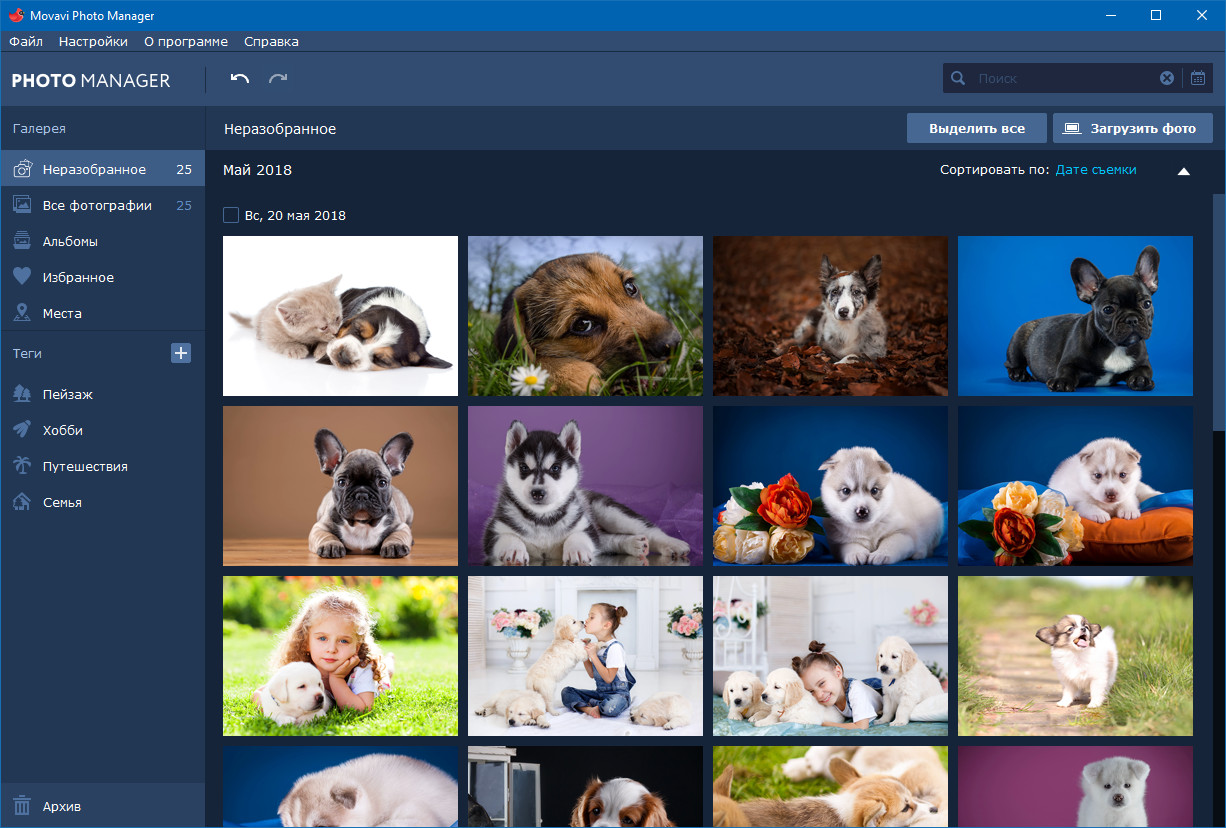The height and width of the screenshot is (828, 1226).
Task: Select the white puppy beside flowers photo
Action: pos(830,486)
